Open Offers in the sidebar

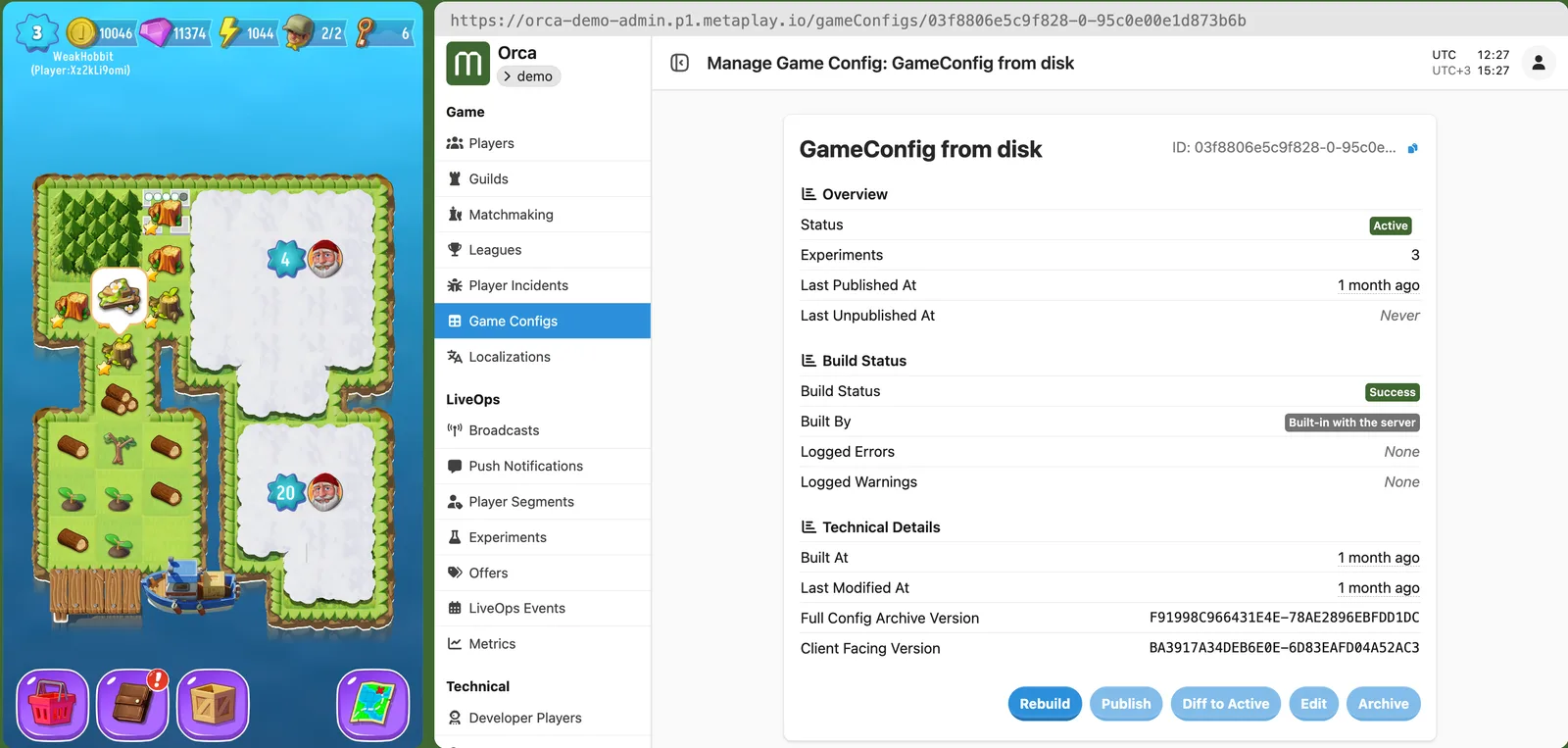pos(542,573)
